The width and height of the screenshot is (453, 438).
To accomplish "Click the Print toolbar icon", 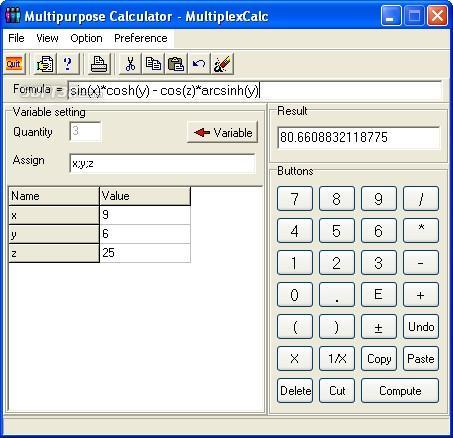I will point(99,64).
